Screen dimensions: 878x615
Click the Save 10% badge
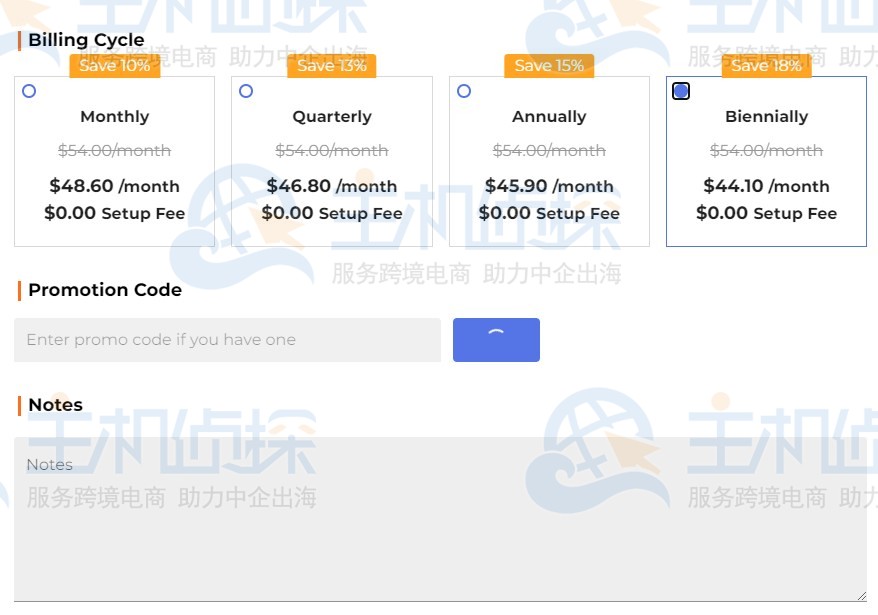[114, 66]
